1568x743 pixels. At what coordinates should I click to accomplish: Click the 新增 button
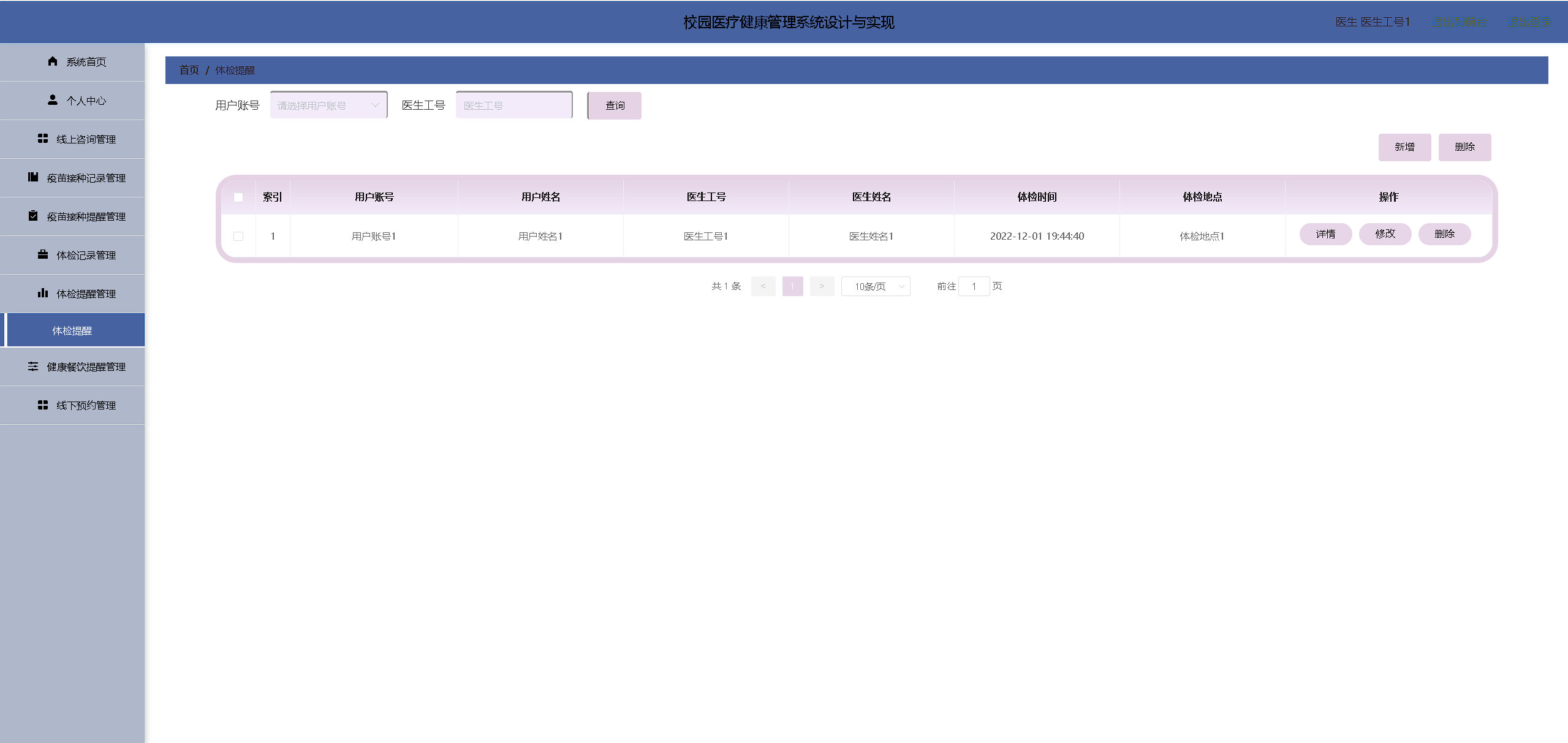[x=1404, y=147]
